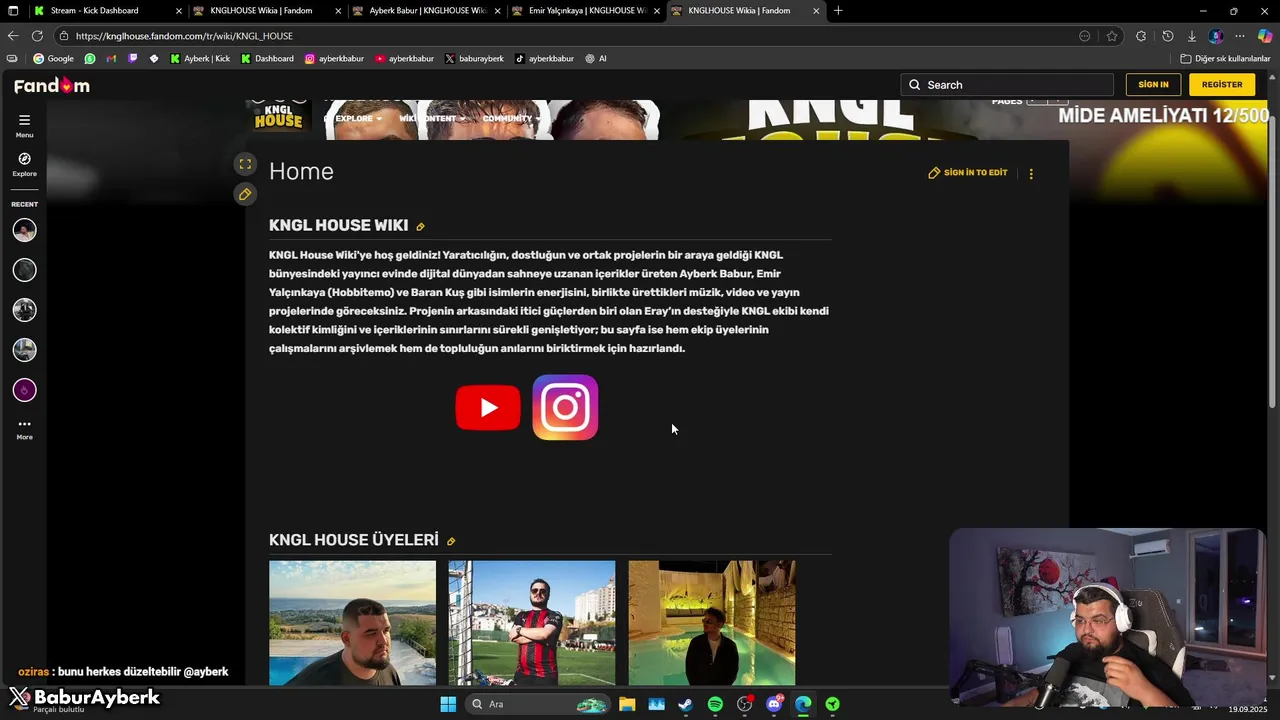Open Ayberk | Kick bookmark

coord(200,59)
